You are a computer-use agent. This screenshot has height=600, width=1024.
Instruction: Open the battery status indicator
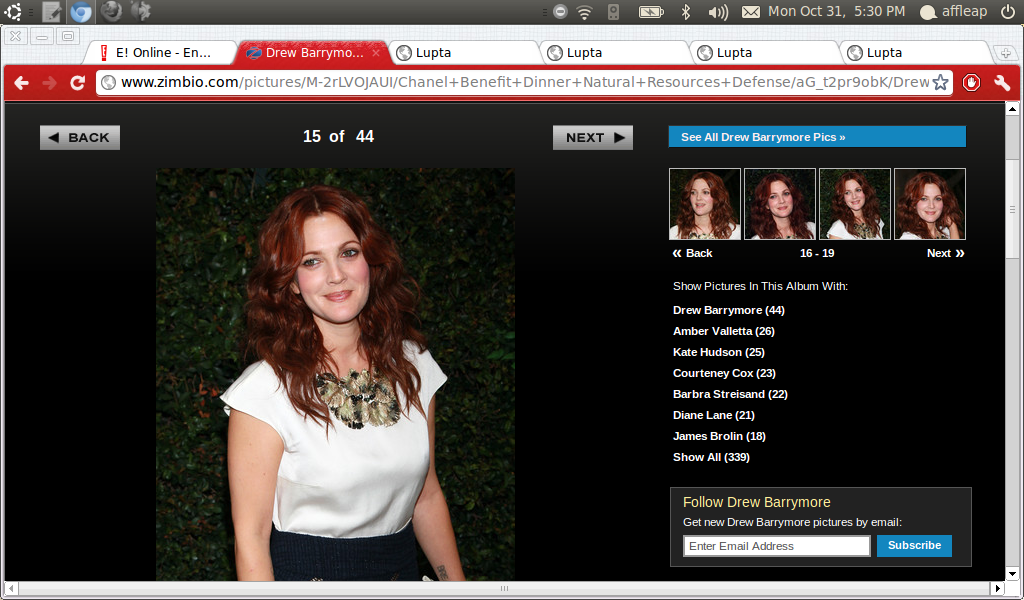click(x=650, y=12)
